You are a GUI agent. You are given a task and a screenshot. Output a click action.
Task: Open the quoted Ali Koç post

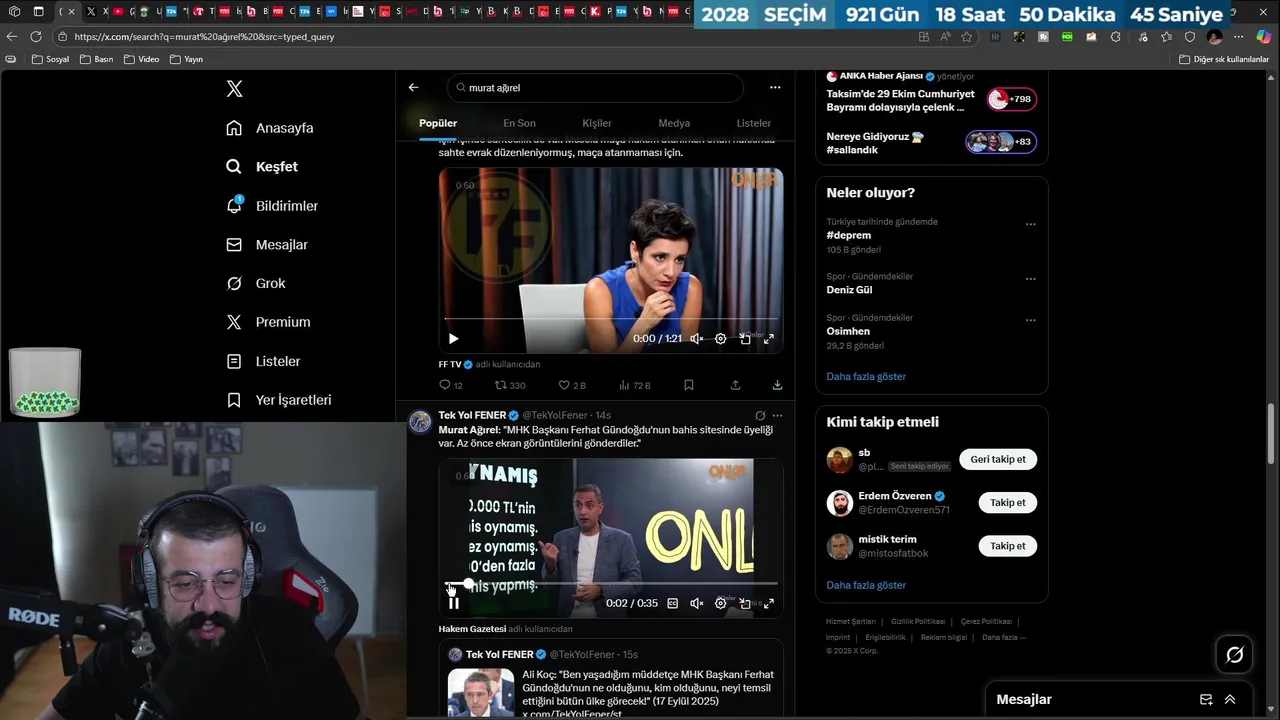pyautogui.click(x=610, y=679)
